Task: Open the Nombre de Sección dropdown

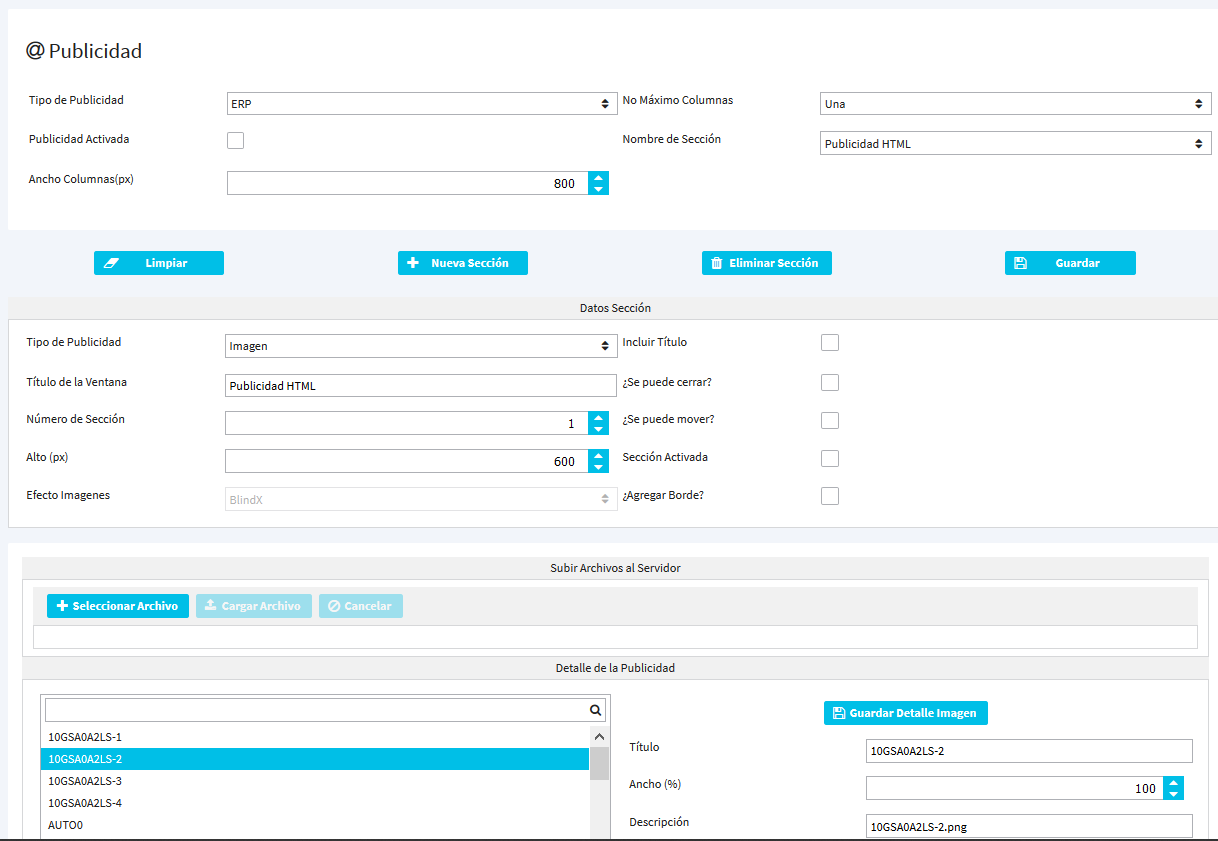Action: [x=1014, y=144]
